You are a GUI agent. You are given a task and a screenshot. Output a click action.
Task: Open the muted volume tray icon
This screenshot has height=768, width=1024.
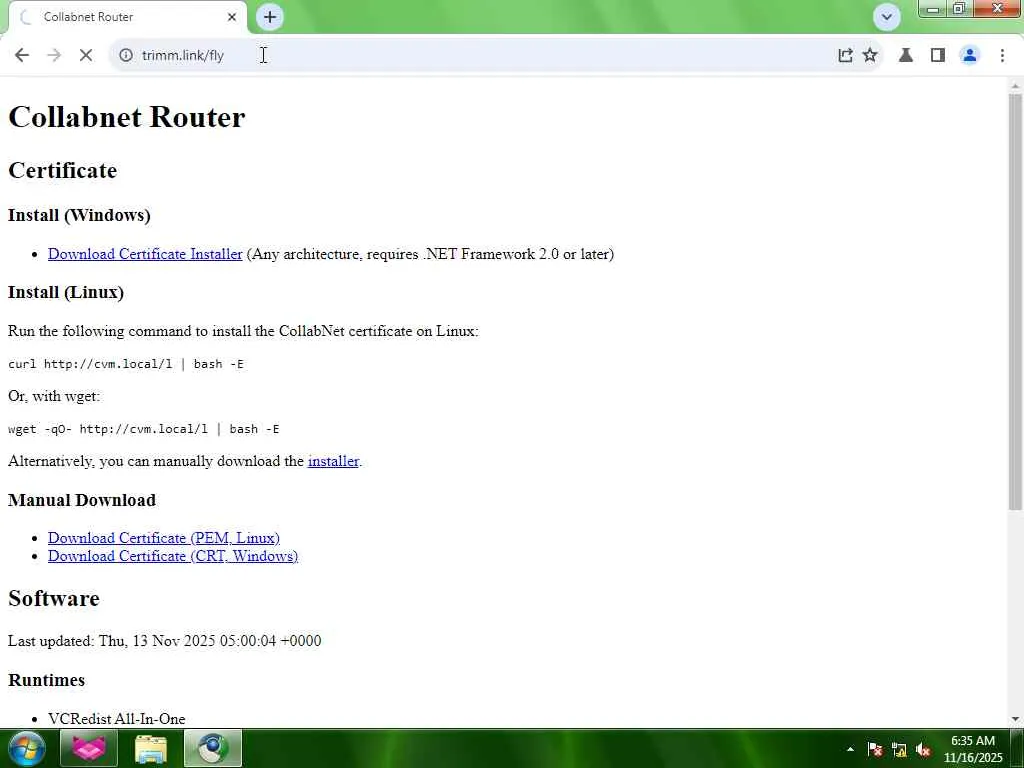(x=923, y=750)
